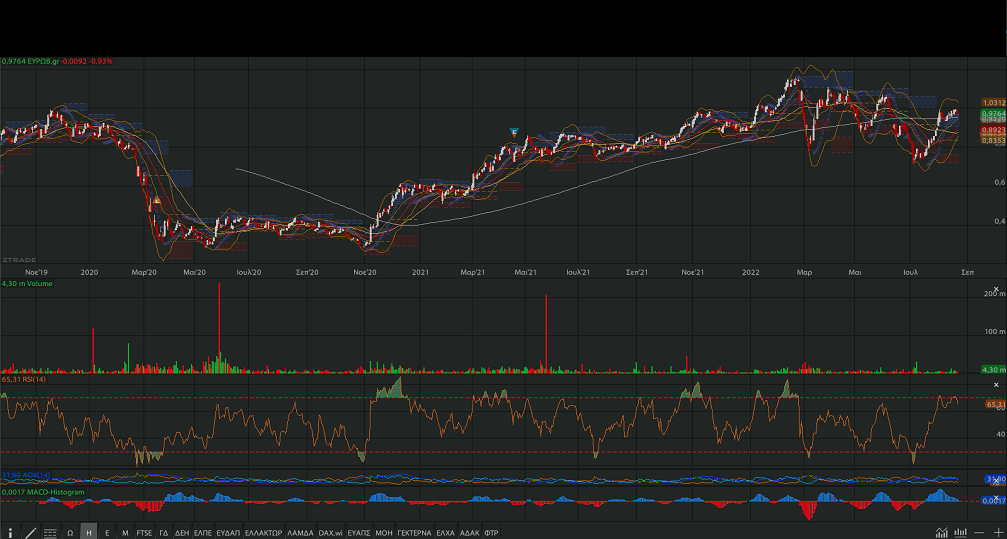Zoom out with the minus icon
1007x539 pixels.
pos(980,532)
